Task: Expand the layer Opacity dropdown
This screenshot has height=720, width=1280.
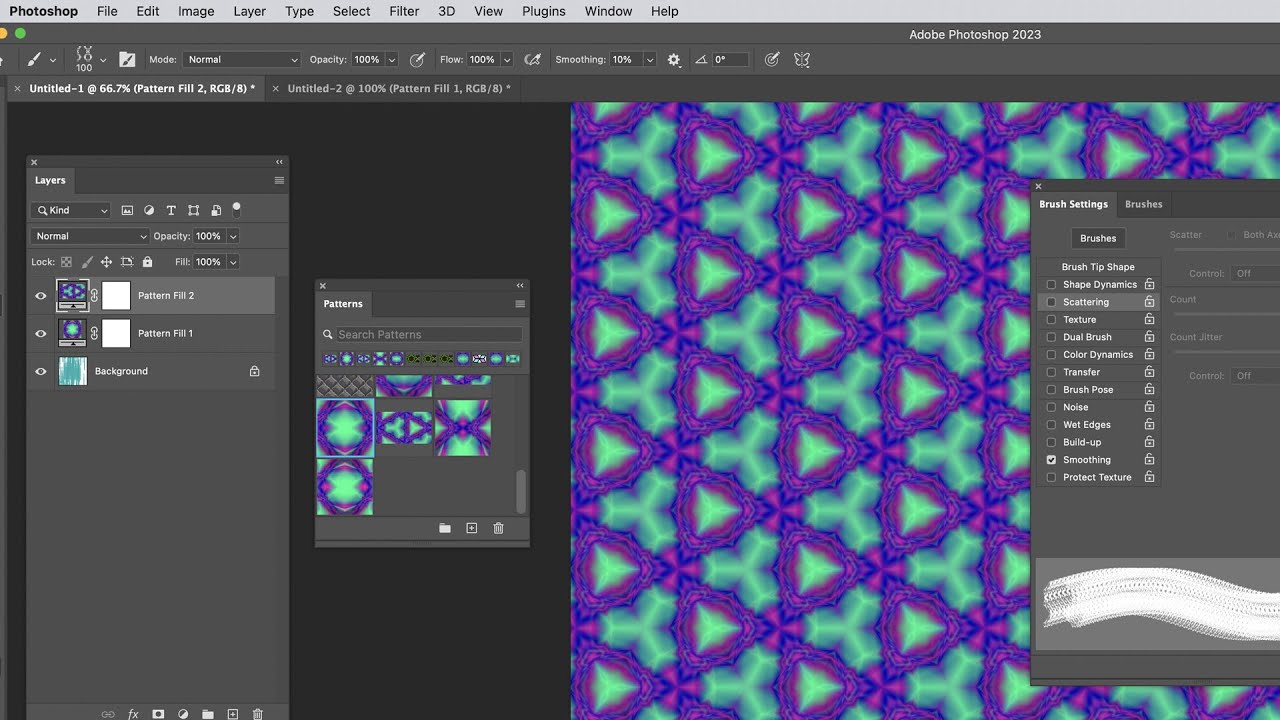Action: point(233,236)
